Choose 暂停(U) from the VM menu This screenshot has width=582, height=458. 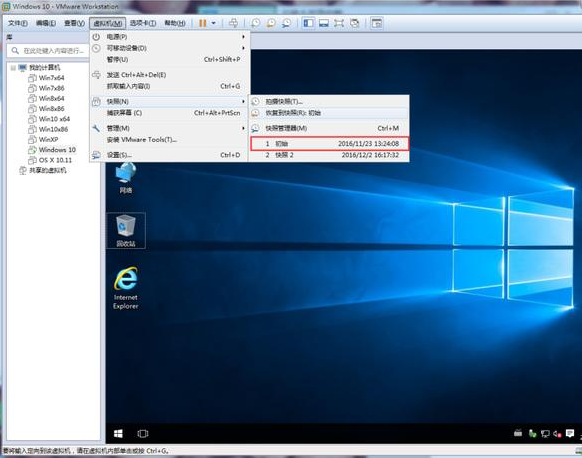[x=169, y=59]
